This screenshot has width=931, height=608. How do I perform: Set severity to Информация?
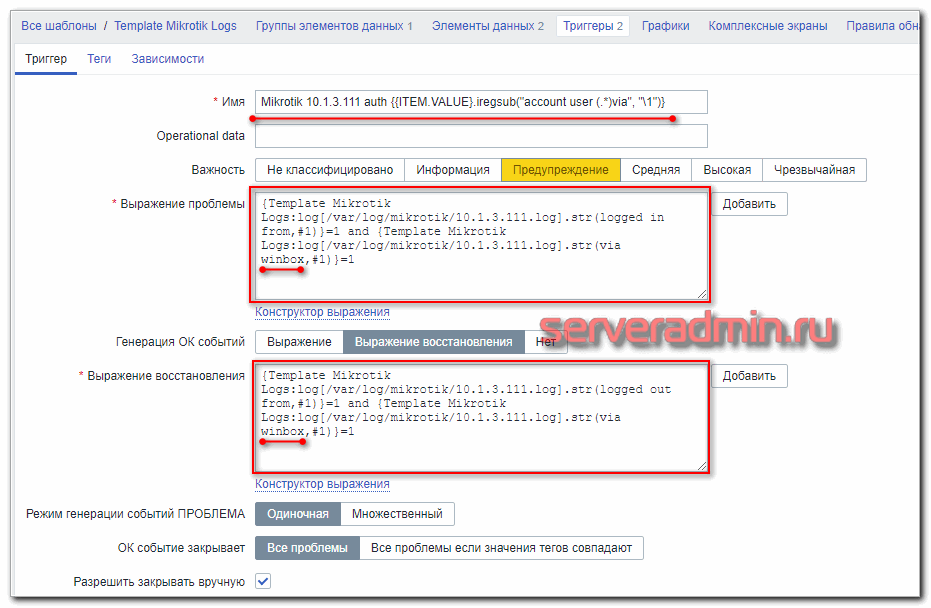(x=452, y=170)
